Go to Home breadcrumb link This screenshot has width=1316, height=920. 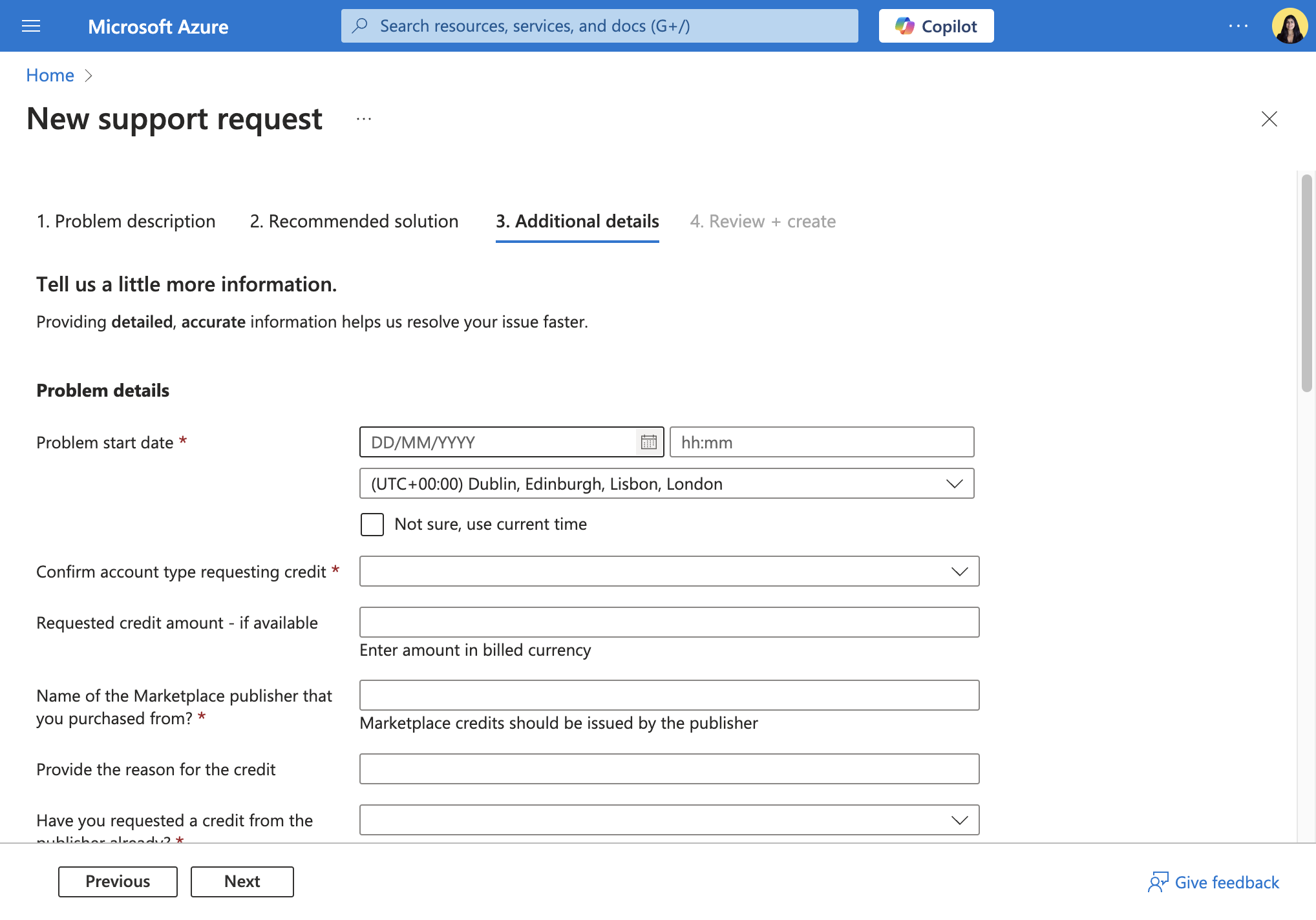pos(50,76)
